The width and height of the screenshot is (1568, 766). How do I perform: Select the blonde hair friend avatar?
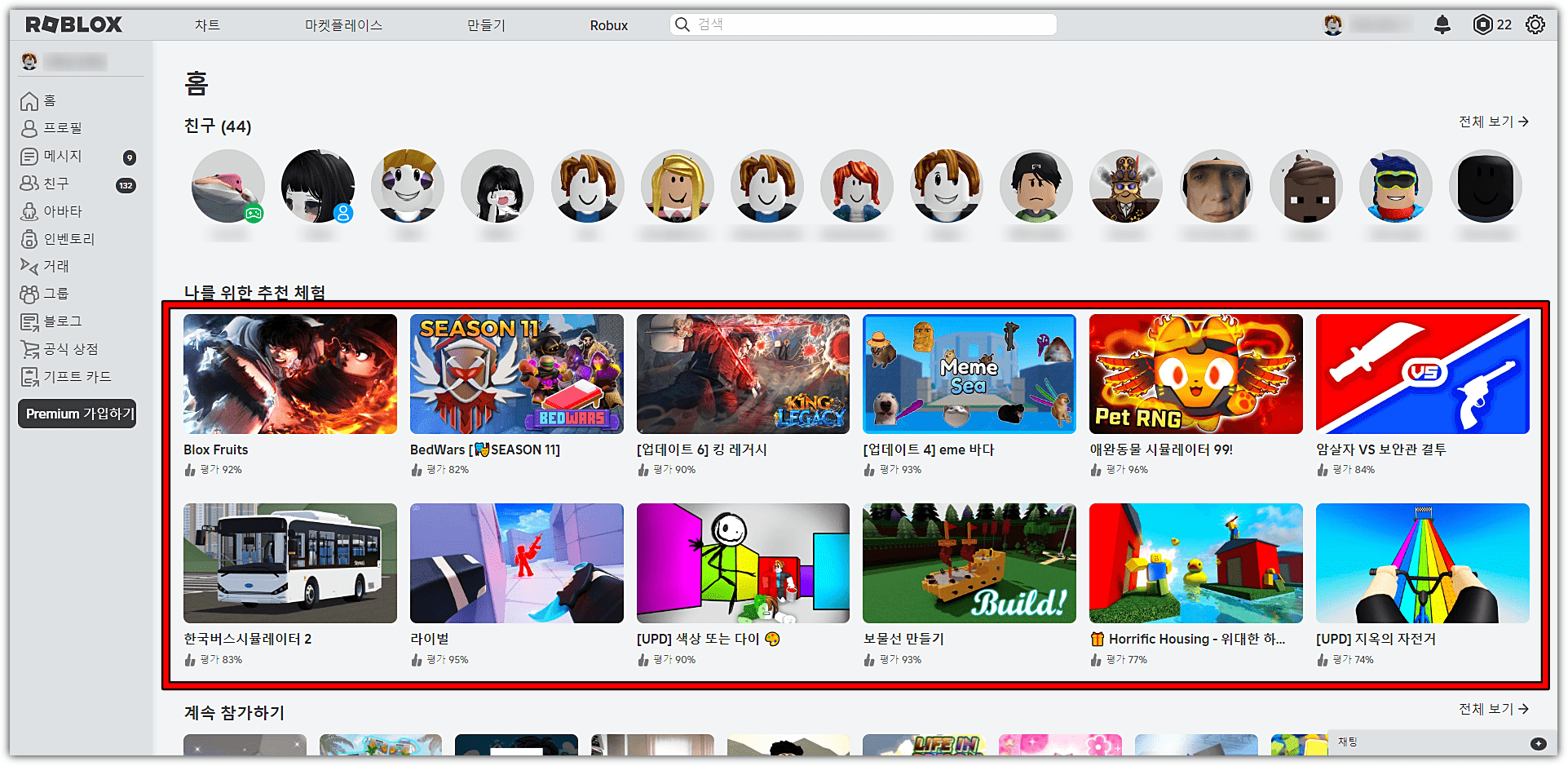[678, 186]
